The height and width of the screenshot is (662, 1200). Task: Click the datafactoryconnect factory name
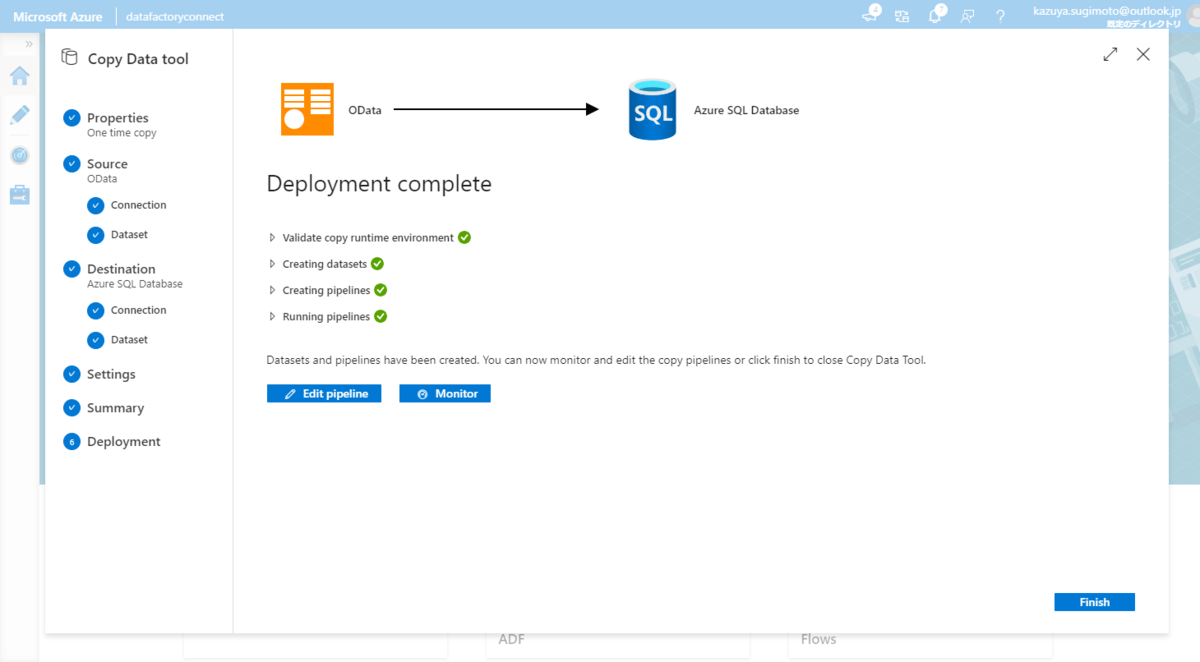click(x=175, y=17)
